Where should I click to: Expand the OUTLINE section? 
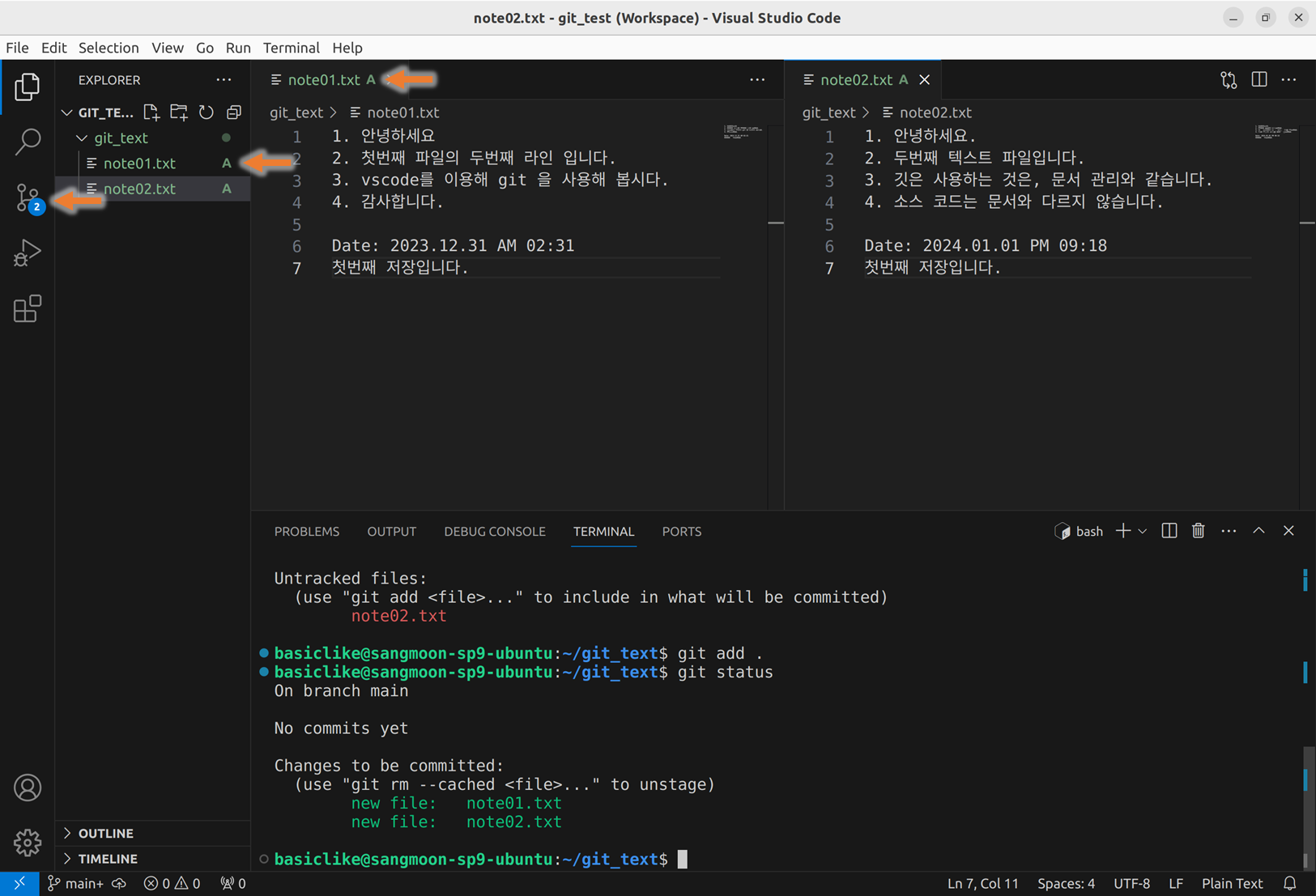(152, 833)
